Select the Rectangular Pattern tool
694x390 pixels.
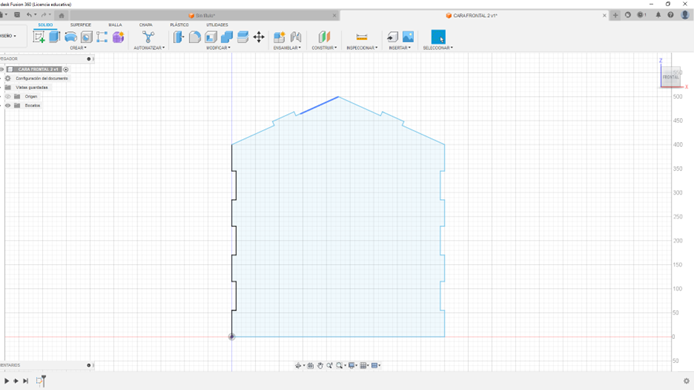tap(102, 37)
